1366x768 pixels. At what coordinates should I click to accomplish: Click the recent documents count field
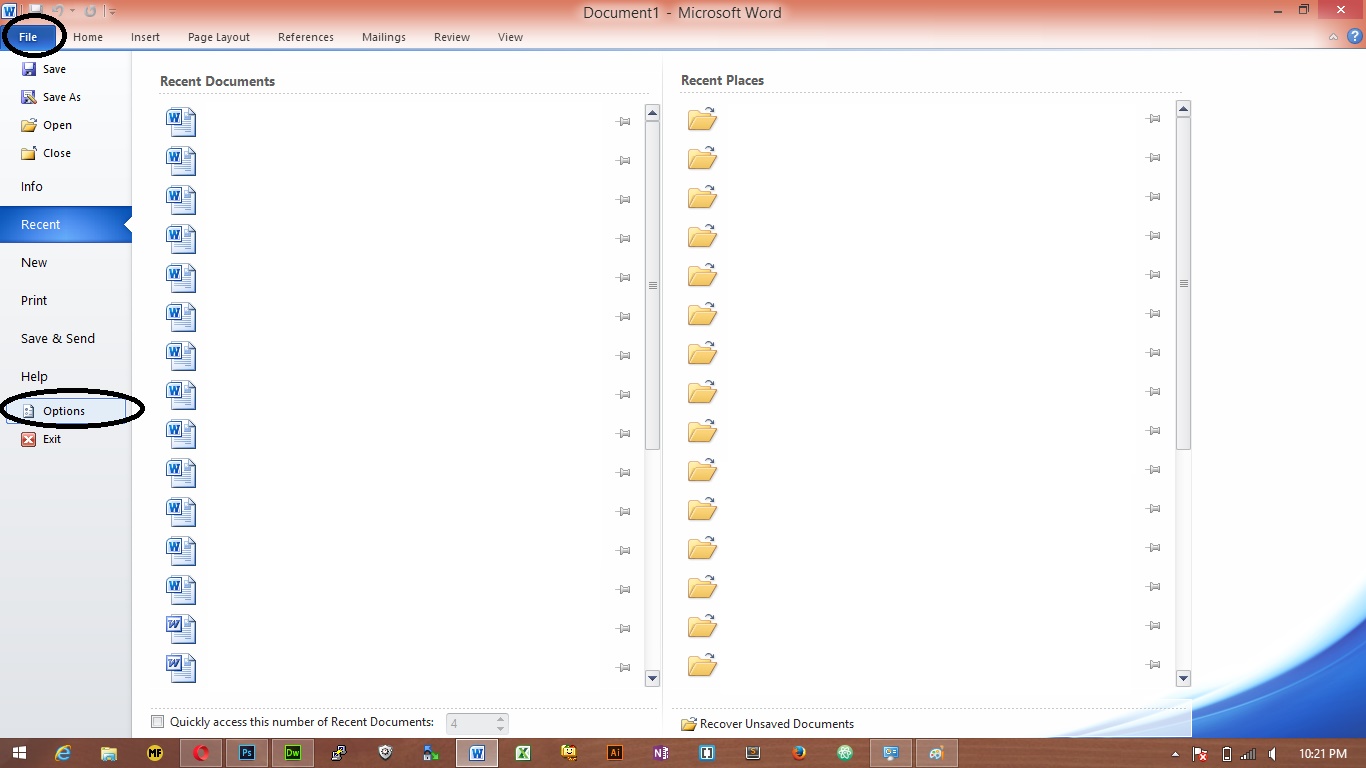click(x=470, y=723)
